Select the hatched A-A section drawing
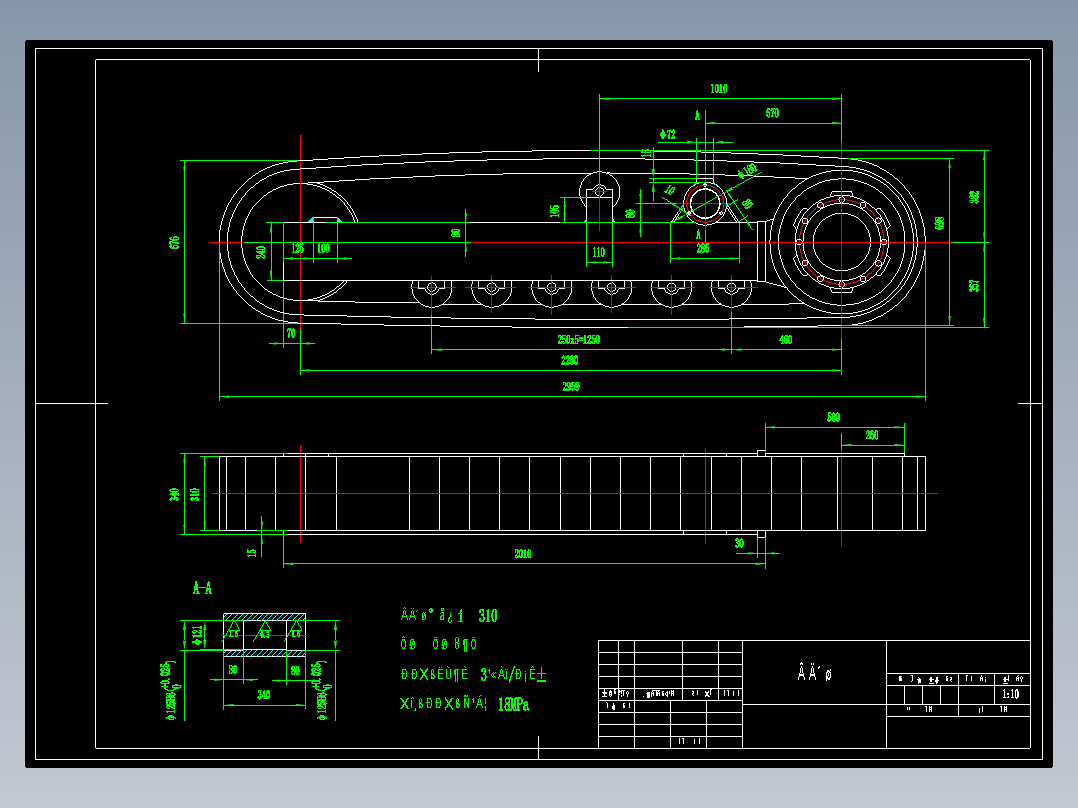This screenshot has height=808, width=1078. [x=265, y=635]
